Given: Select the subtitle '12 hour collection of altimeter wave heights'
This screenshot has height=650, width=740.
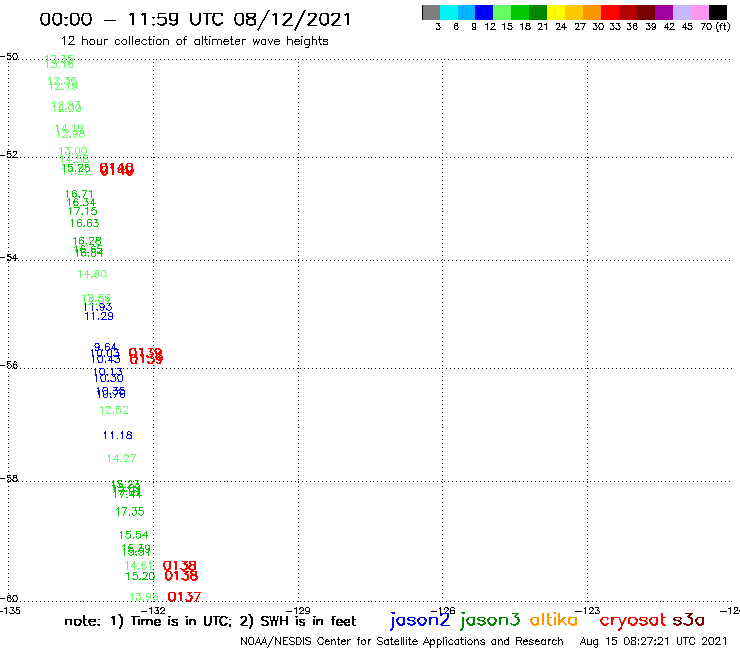Looking at the screenshot, I should (194, 41).
